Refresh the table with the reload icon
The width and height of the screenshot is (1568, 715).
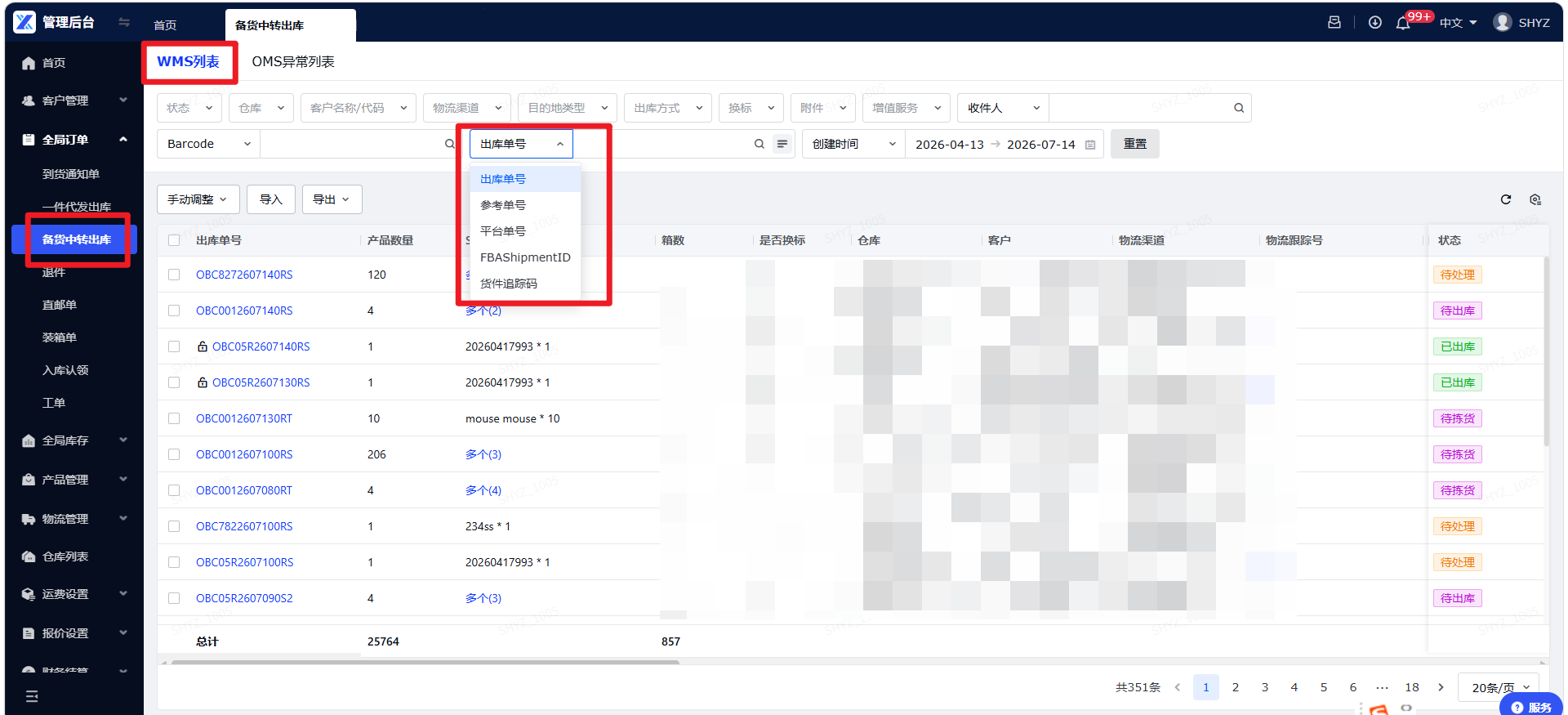(x=1506, y=199)
